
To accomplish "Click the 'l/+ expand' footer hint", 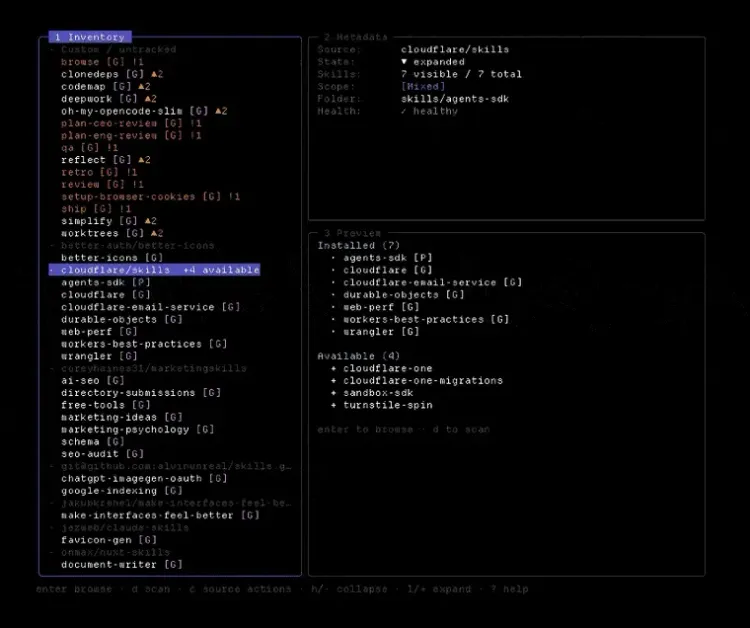I will [439, 589].
